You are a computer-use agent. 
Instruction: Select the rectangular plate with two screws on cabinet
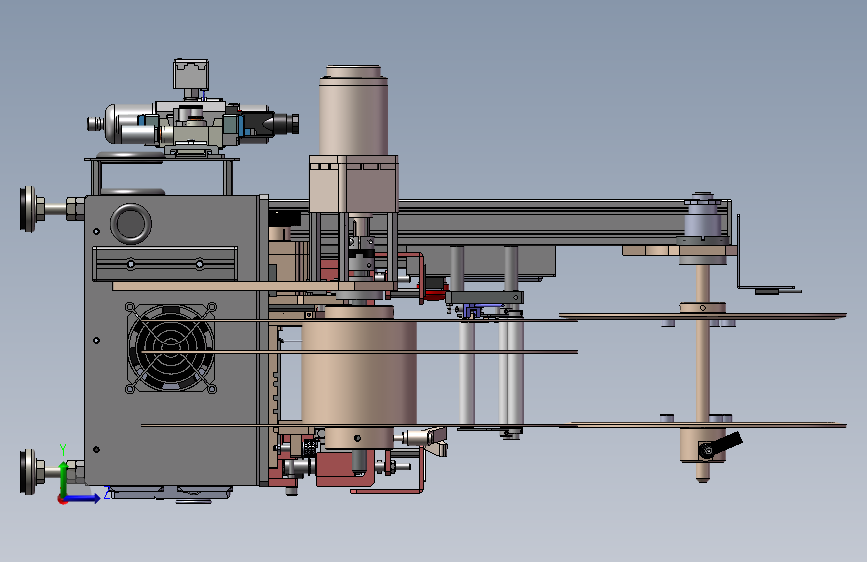(x=165, y=264)
